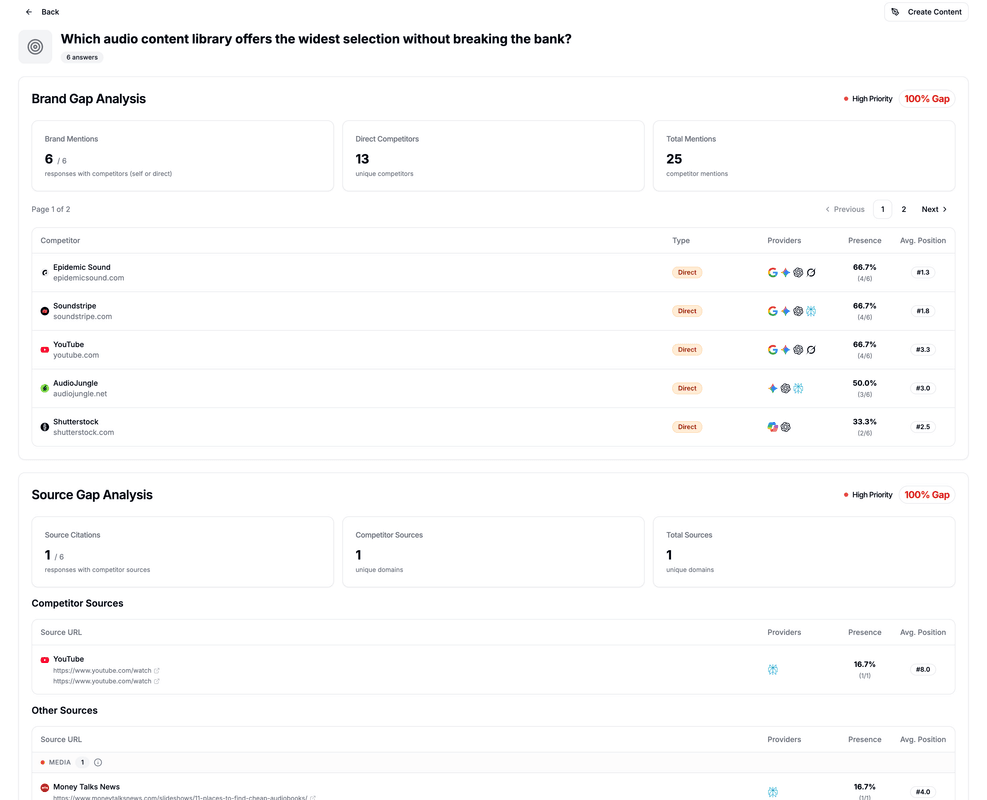Click ChatGPT provider icon in YouTube row
Image resolution: width=987 pixels, height=800 pixels.
[x=798, y=350]
